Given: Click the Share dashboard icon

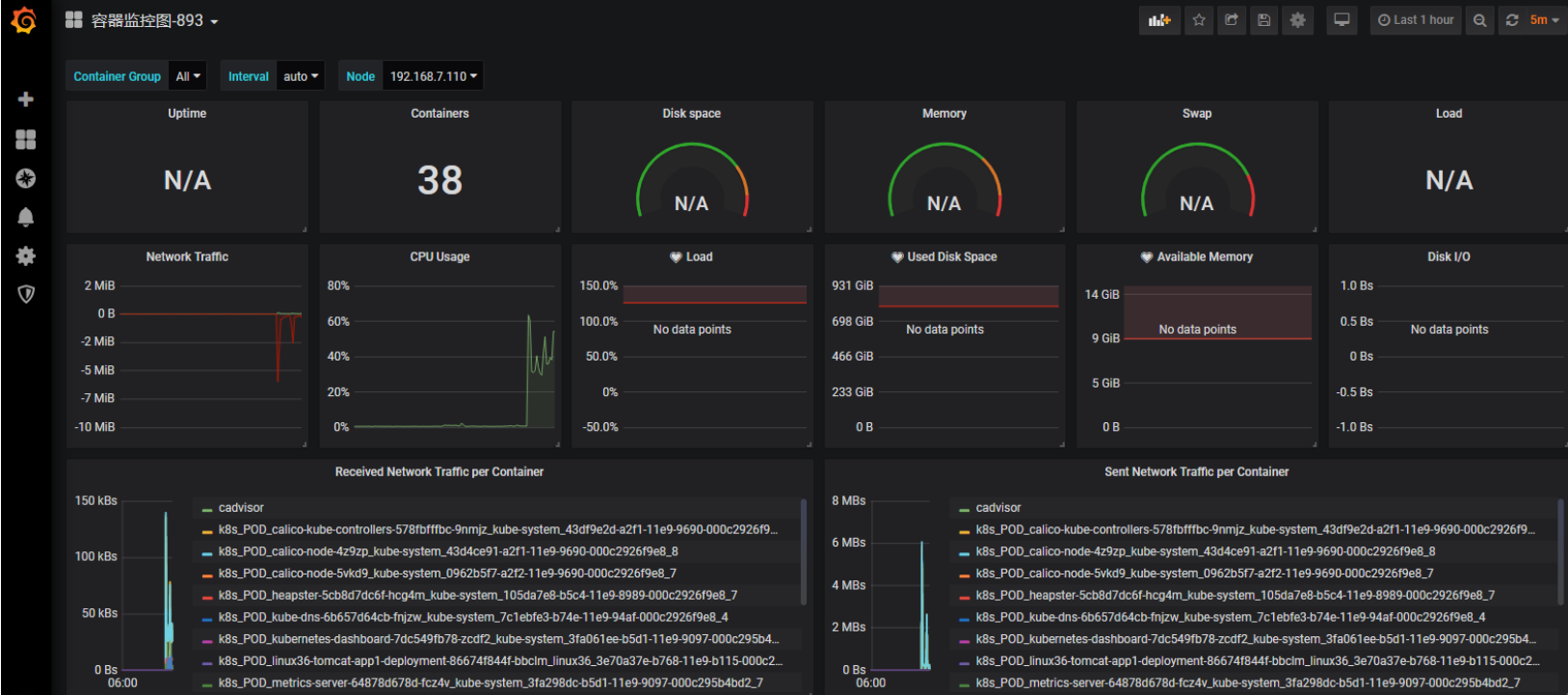Looking at the screenshot, I should [x=1232, y=20].
